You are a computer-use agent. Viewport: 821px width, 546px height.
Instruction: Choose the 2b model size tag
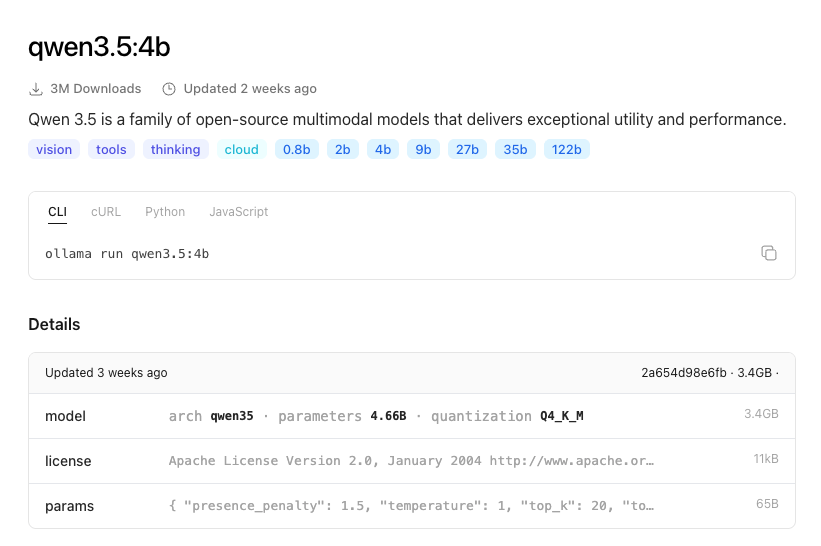pos(343,150)
